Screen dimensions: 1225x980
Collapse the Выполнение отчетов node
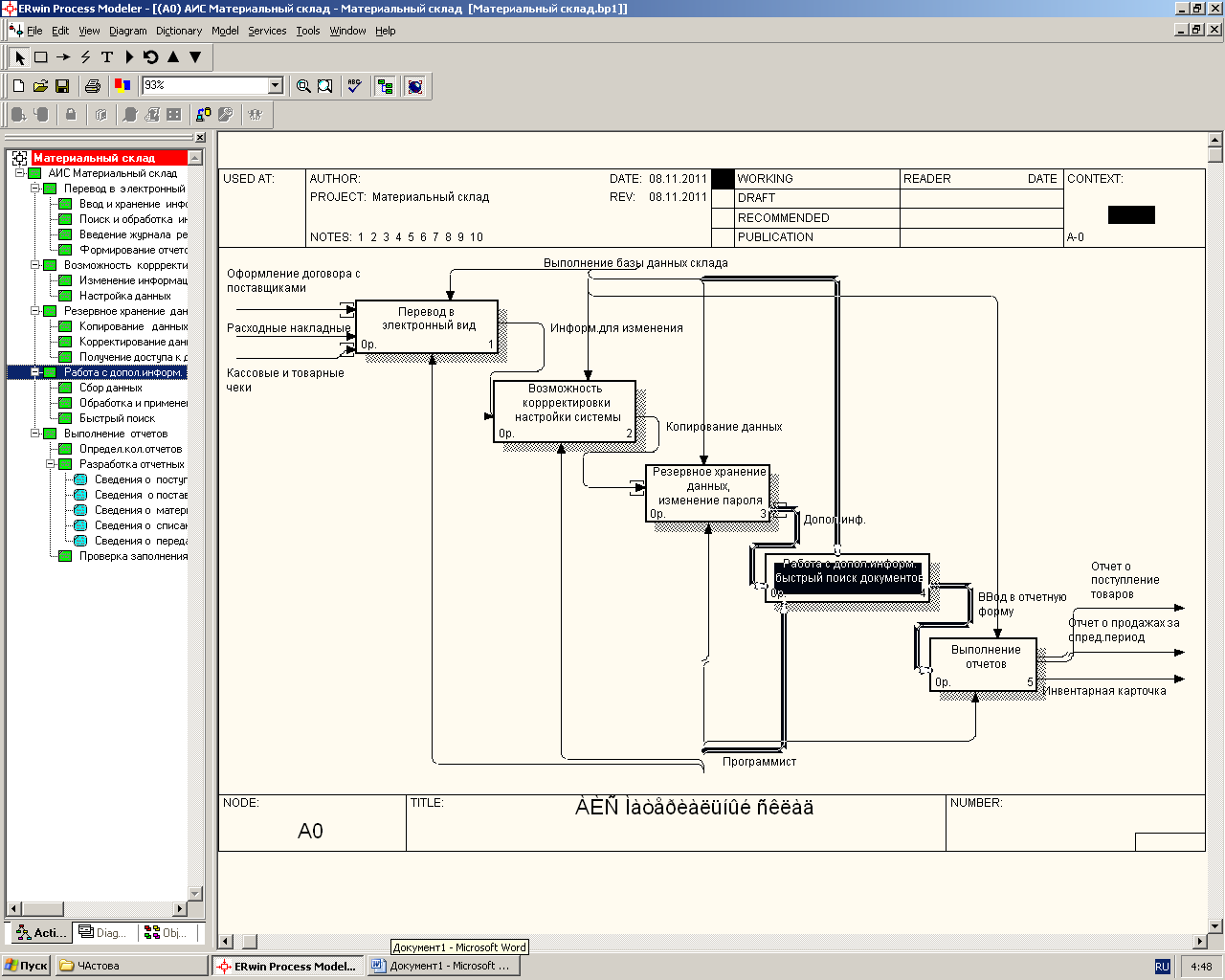coord(34,434)
